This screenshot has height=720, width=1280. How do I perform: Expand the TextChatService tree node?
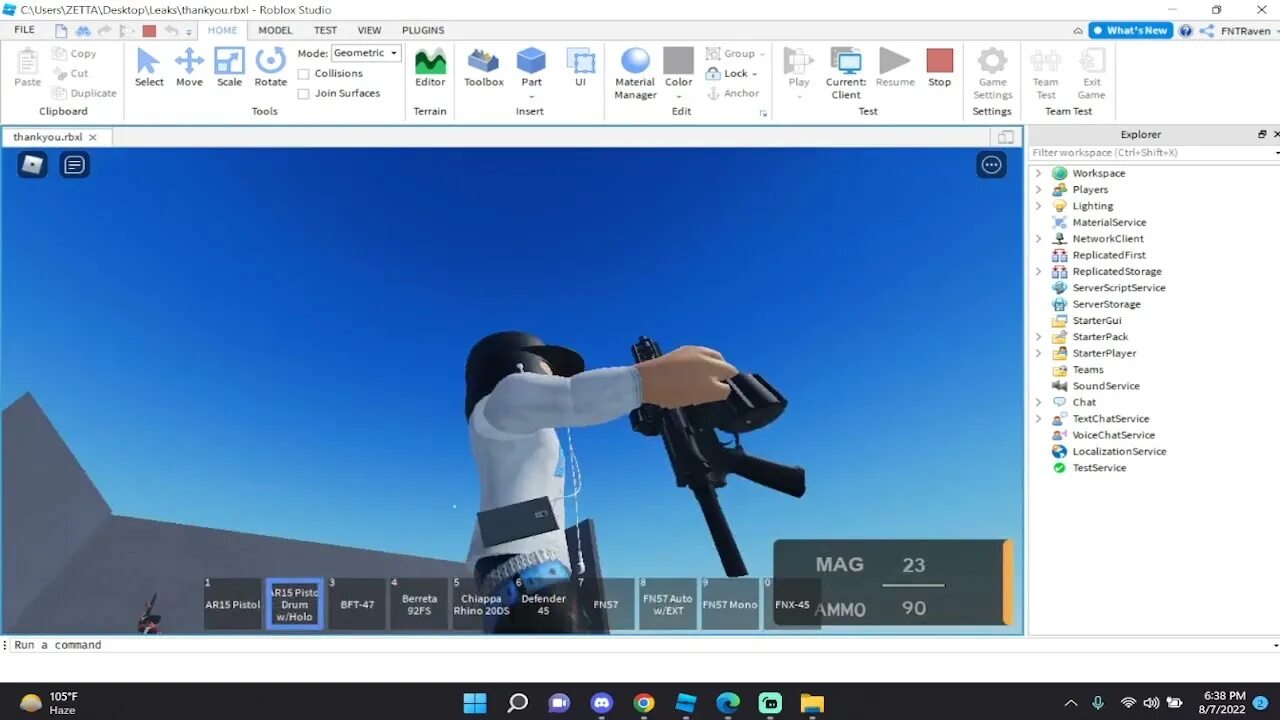tap(1038, 418)
